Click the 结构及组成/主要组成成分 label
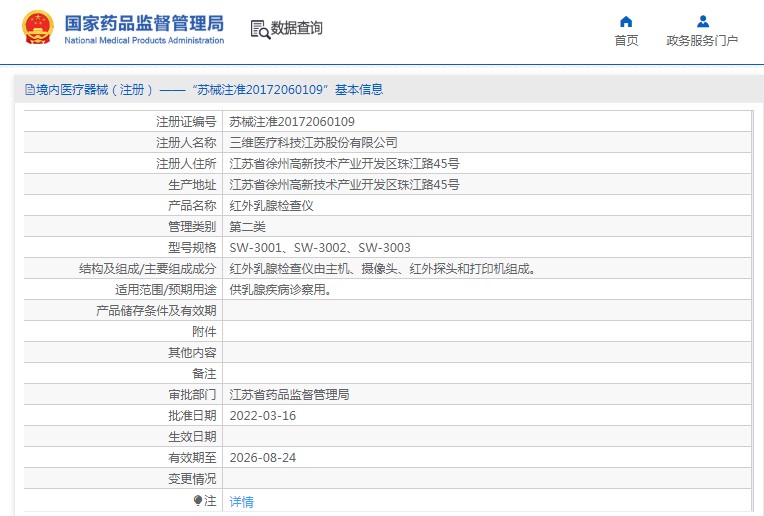Screen dimensions: 764x516 click(x=148, y=268)
